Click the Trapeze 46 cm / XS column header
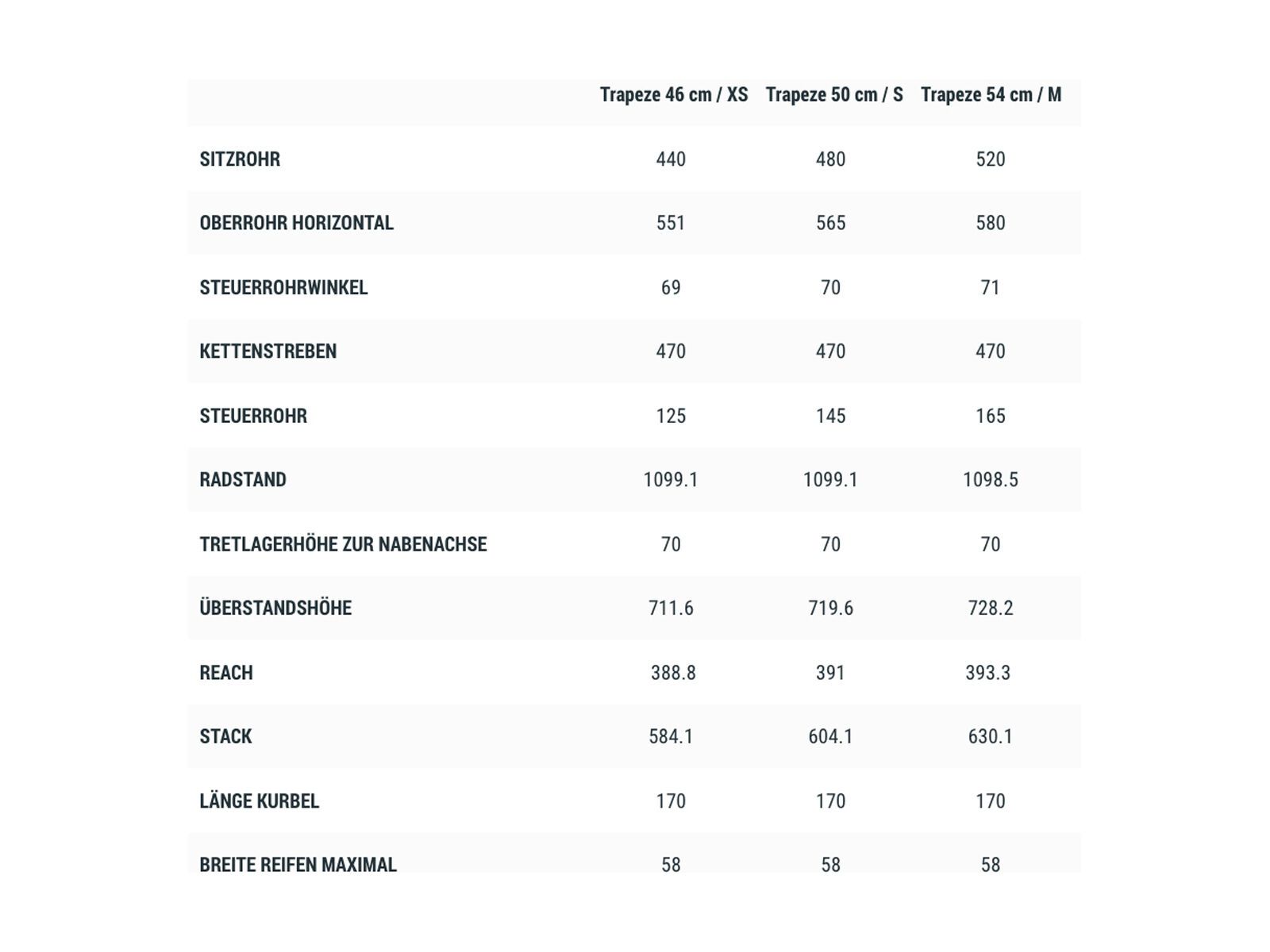The width and height of the screenshot is (1270, 952). tap(673, 95)
